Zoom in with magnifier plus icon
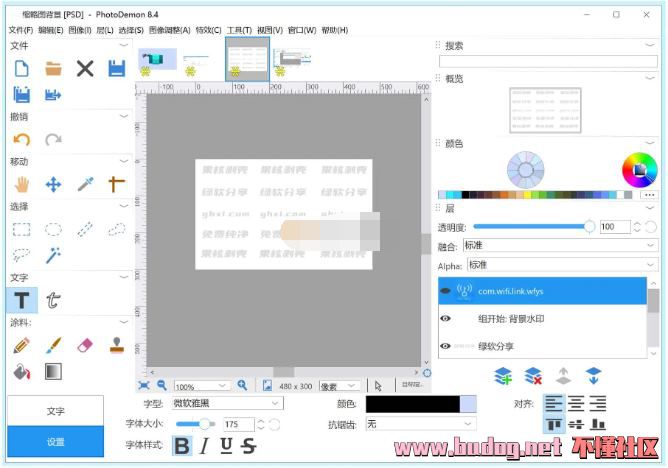The width and height of the screenshot is (668, 468). [x=242, y=385]
